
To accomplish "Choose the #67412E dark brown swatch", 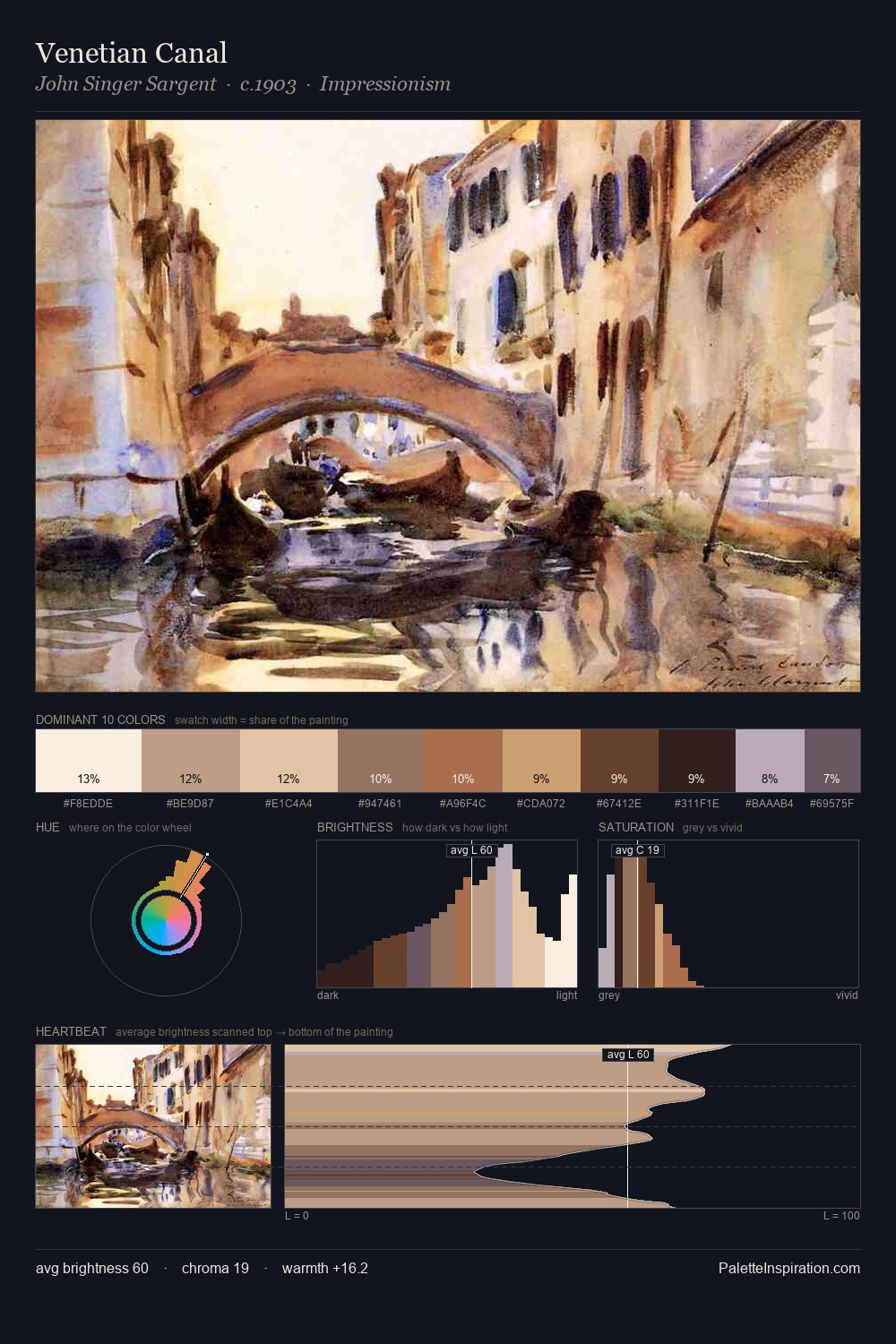I will (x=619, y=761).
